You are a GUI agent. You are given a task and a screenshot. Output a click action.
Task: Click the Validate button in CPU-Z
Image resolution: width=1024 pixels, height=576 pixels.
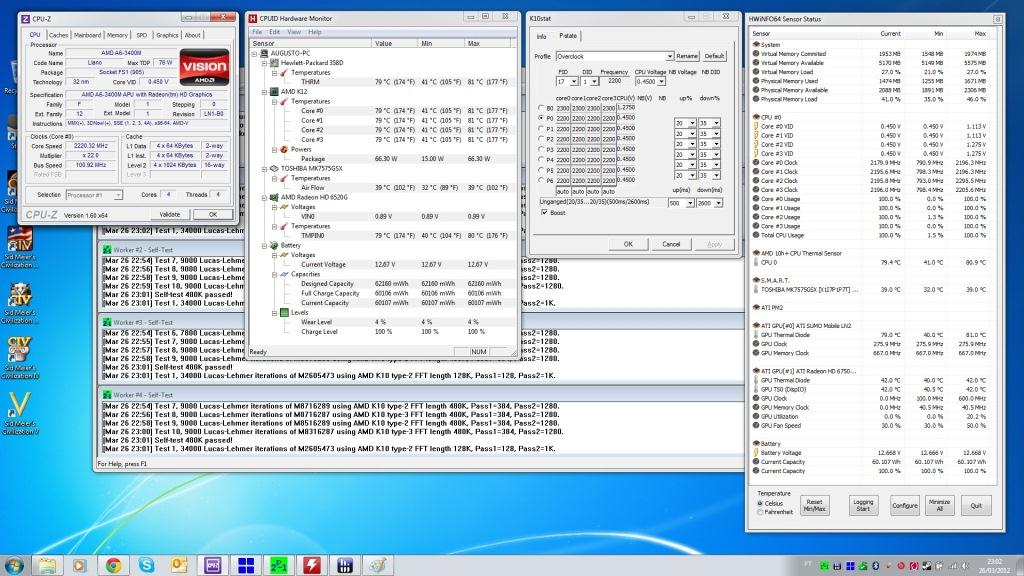170,214
